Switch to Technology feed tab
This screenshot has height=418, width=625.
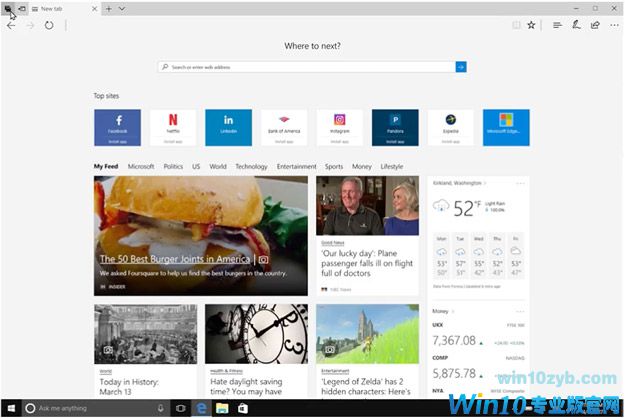(252, 167)
